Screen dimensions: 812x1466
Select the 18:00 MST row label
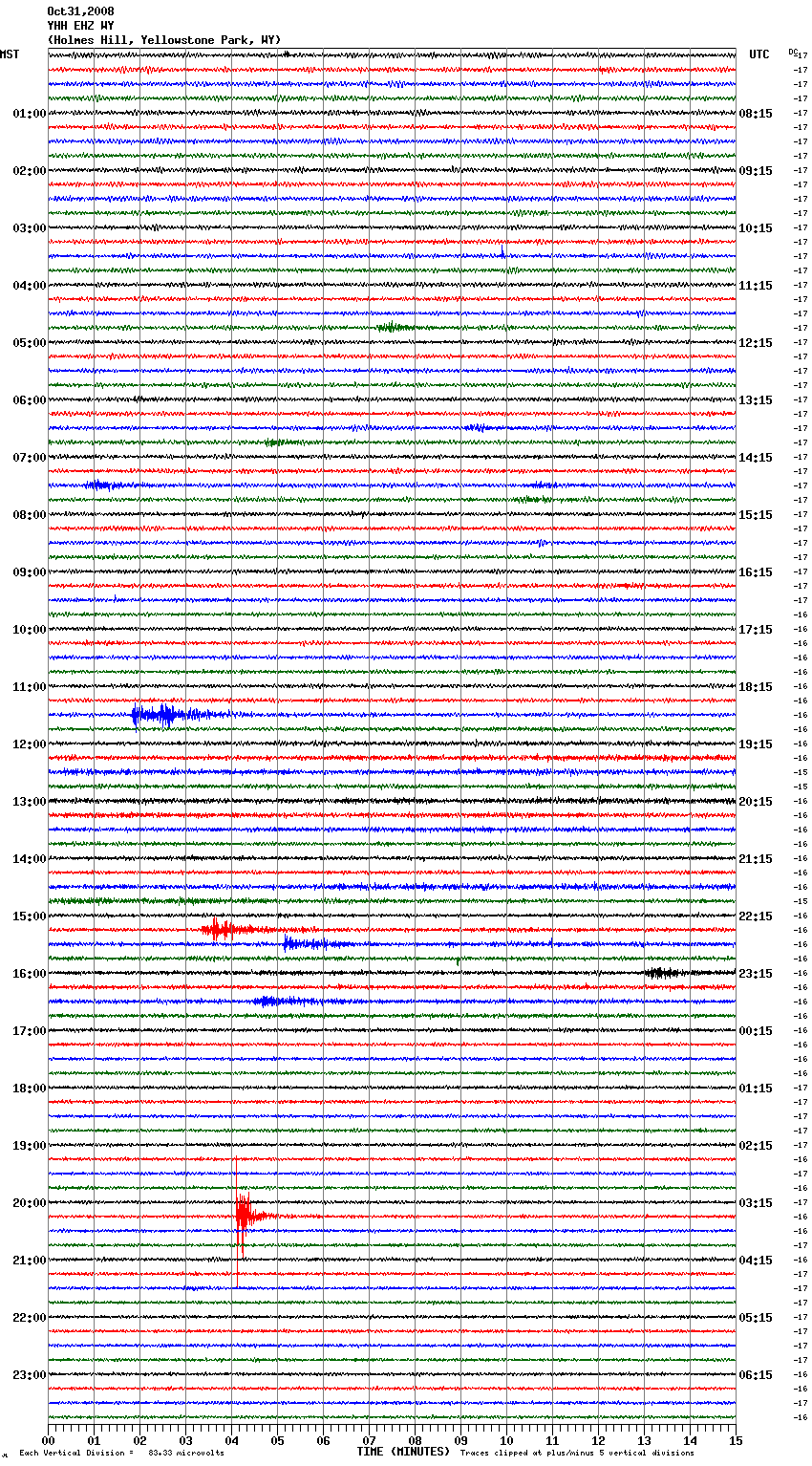(x=30, y=1089)
